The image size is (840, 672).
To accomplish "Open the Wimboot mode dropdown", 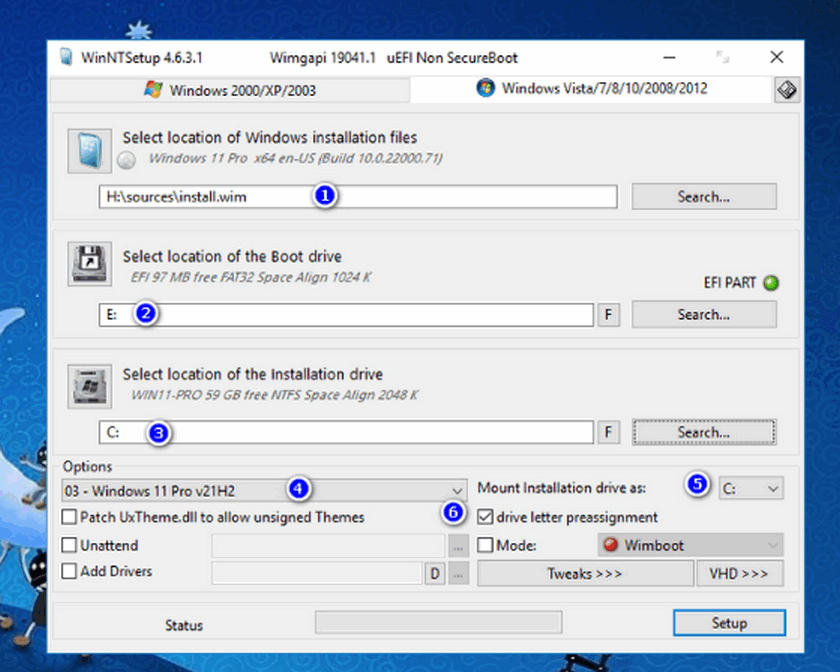I will point(690,545).
